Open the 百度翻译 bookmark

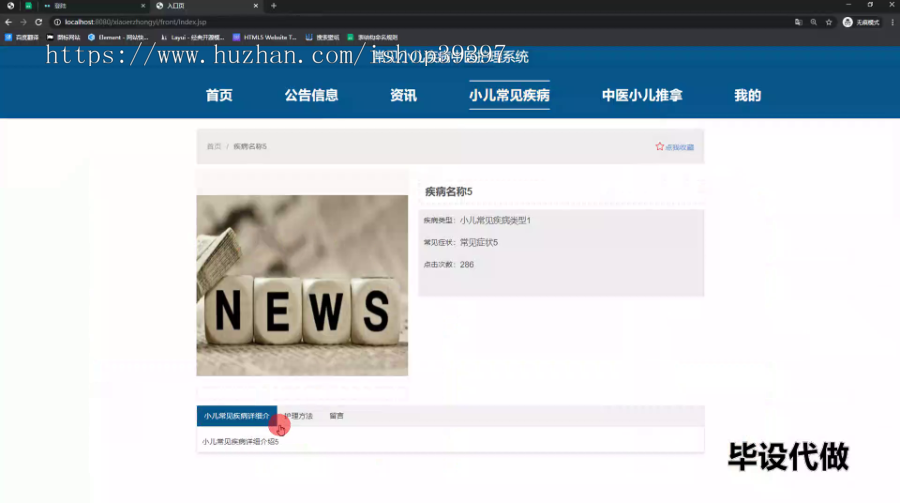(x=22, y=37)
